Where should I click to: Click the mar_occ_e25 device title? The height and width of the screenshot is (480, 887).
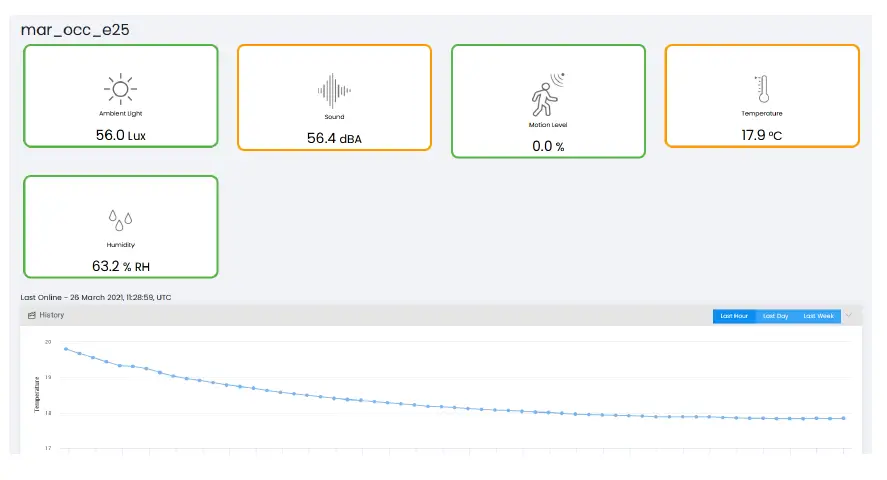[x=75, y=30]
